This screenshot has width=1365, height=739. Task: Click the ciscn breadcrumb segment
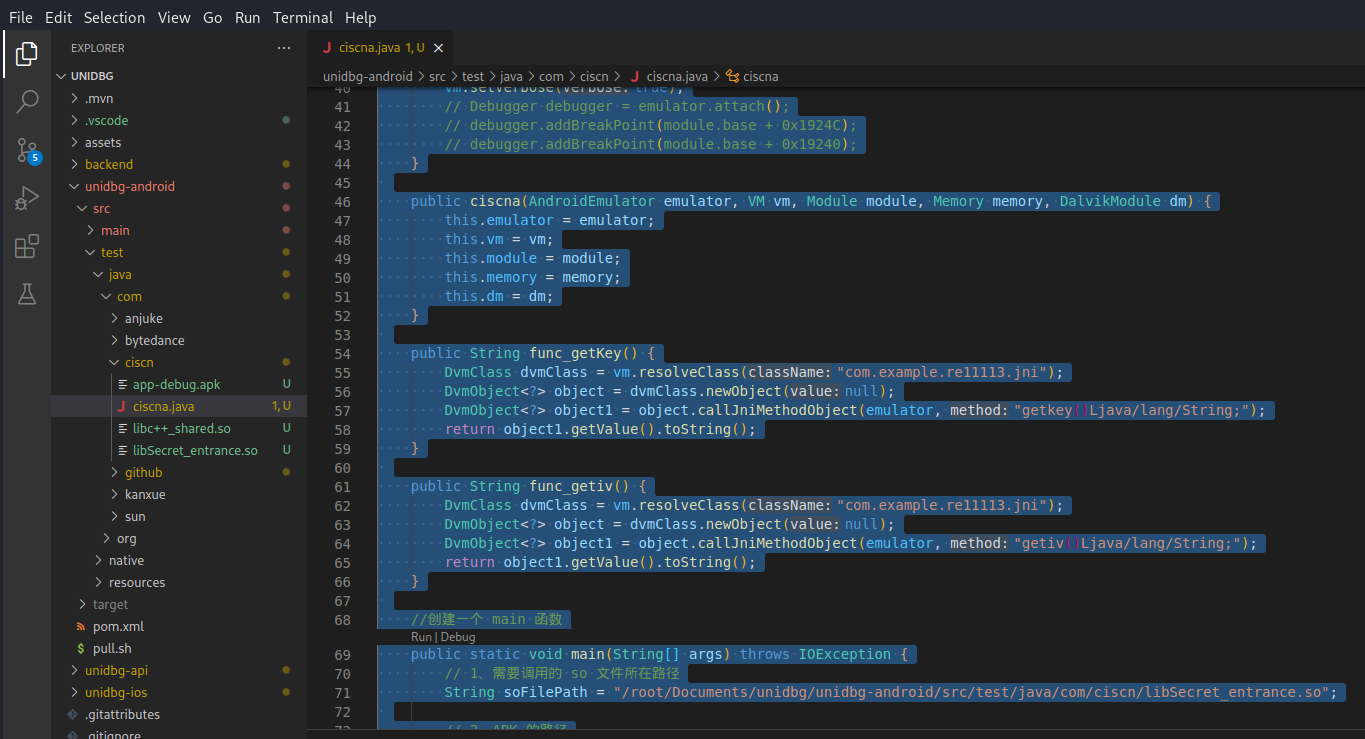[x=594, y=76]
